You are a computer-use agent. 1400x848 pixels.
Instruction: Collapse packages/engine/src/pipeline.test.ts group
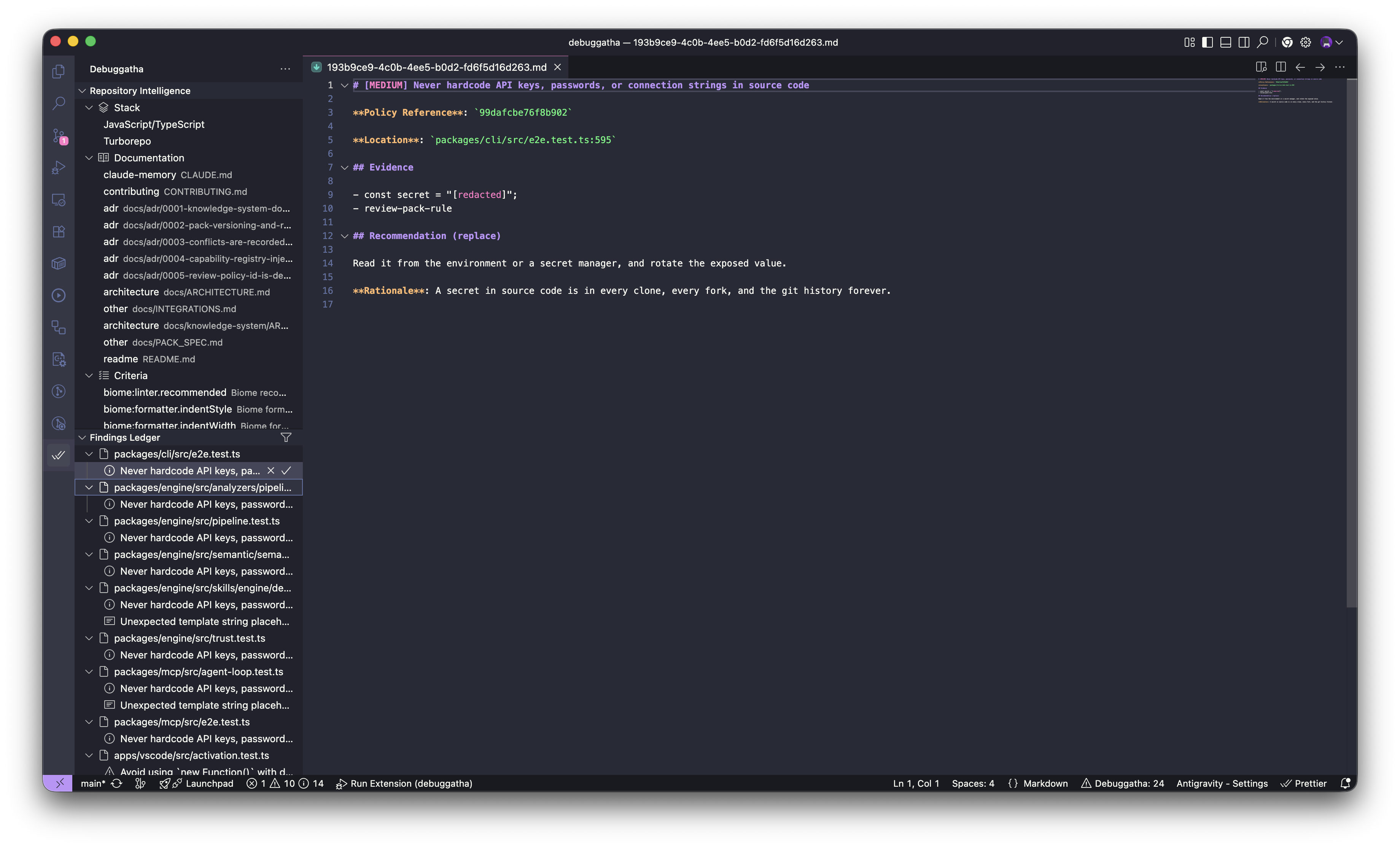tap(89, 521)
